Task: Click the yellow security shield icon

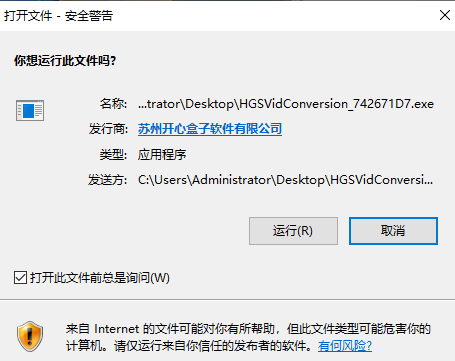Action: point(30,336)
